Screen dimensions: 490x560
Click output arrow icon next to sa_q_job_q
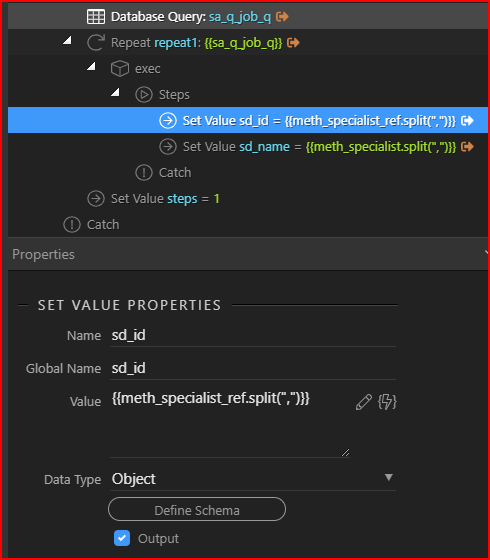point(282,16)
